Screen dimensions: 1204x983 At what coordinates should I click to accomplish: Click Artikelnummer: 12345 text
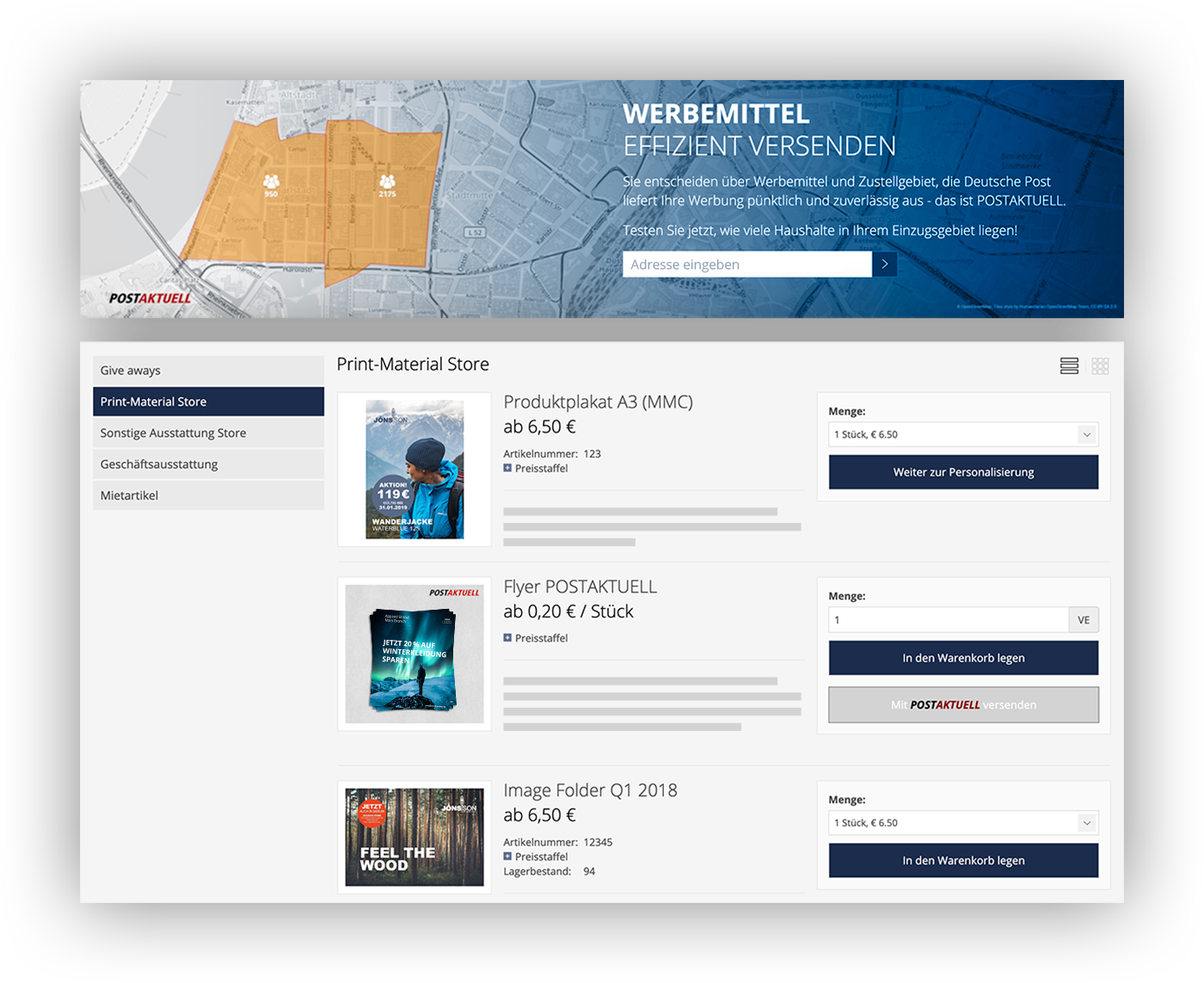pos(558,843)
